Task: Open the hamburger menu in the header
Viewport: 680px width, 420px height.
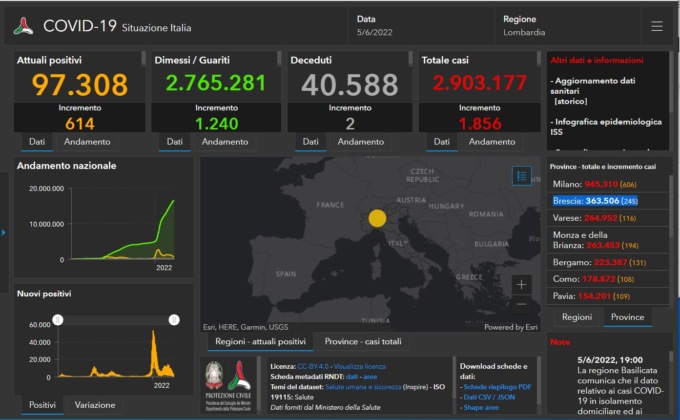Action: coord(656,26)
